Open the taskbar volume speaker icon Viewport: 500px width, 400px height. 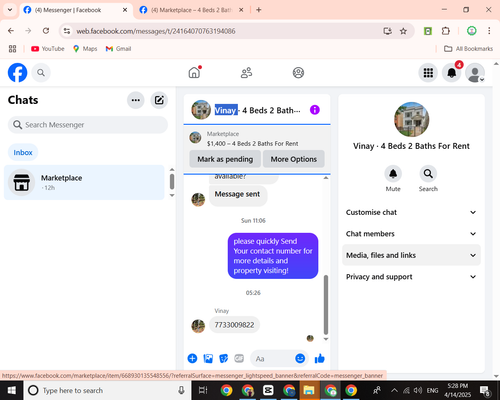418,390
